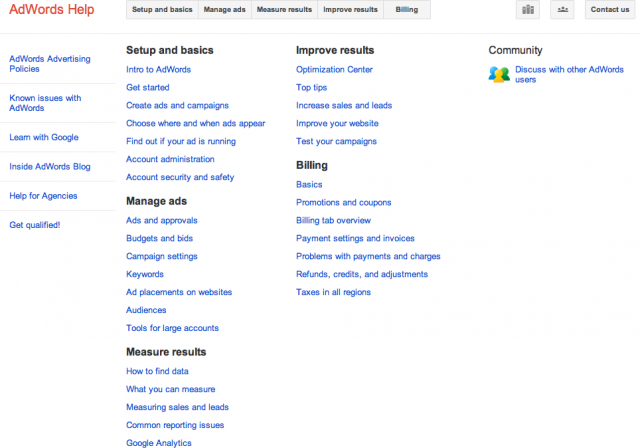The width and height of the screenshot is (640, 448).
Task: Open the Measure results tab
Action: tap(284, 9)
